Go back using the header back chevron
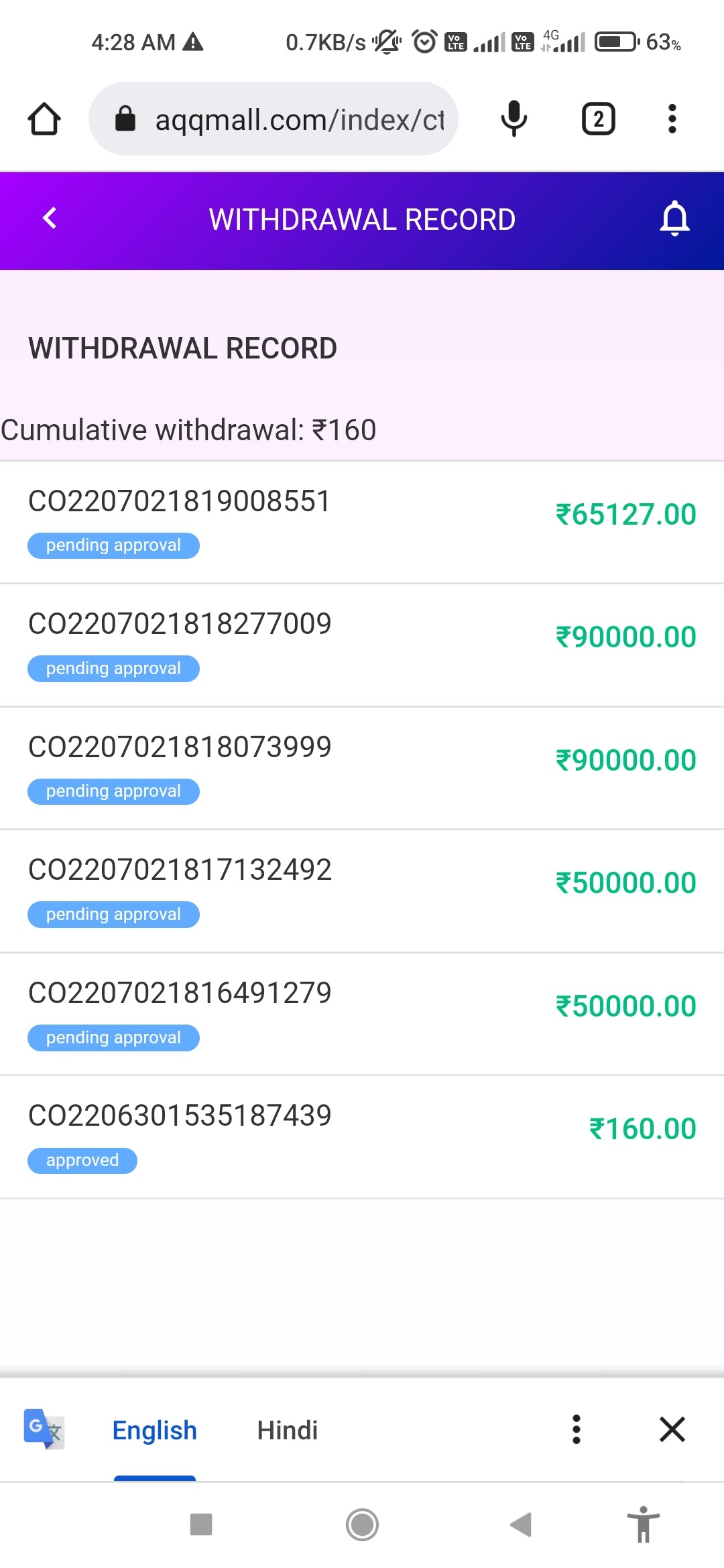 (x=50, y=218)
